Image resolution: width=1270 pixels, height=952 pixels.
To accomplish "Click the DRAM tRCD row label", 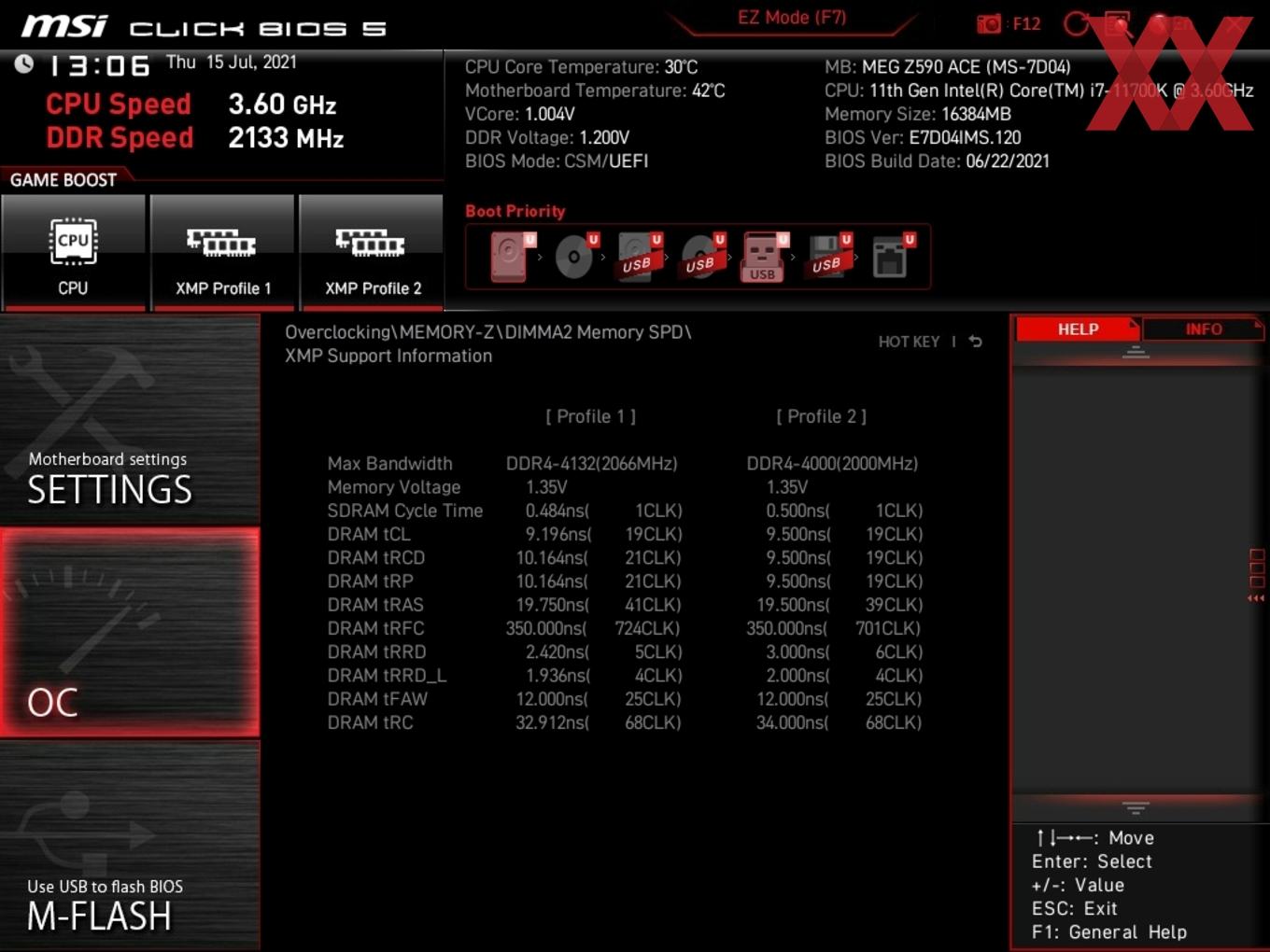I will coord(376,557).
